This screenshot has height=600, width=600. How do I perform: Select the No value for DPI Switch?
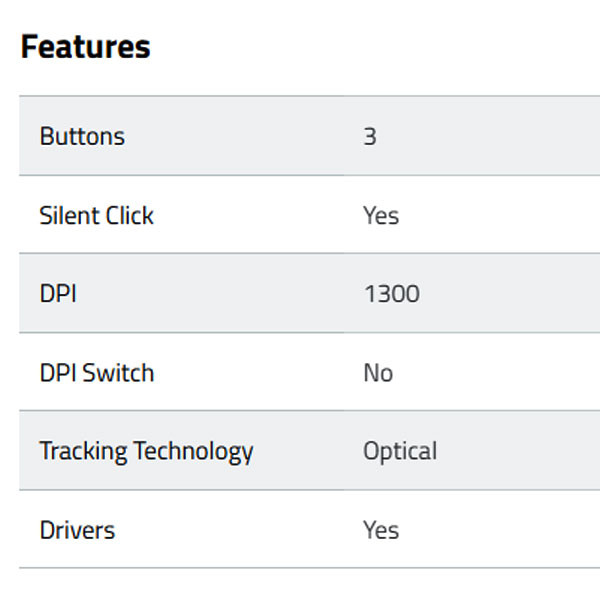[x=378, y=373]
